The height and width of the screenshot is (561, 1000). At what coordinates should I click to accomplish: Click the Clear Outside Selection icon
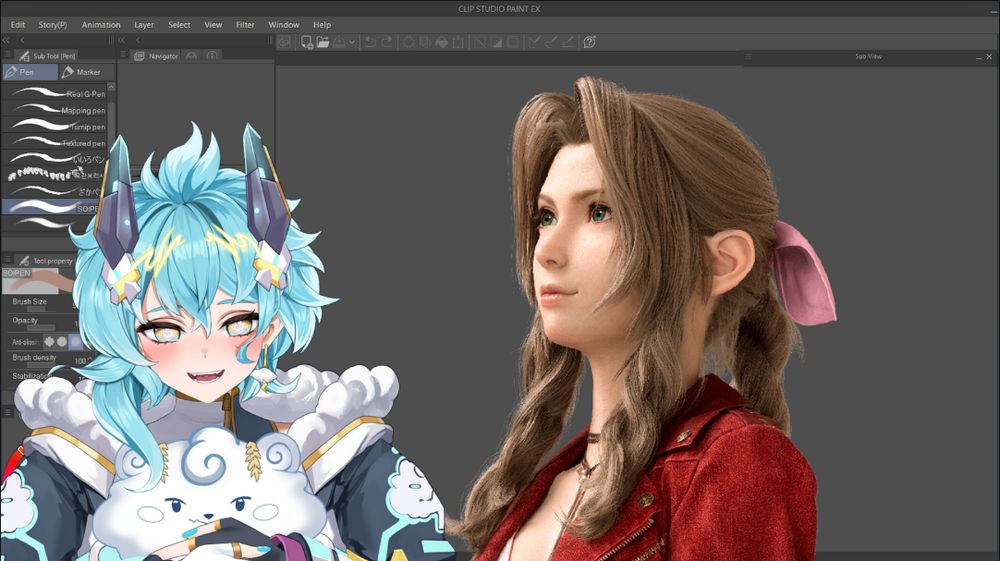pos(425,42)
